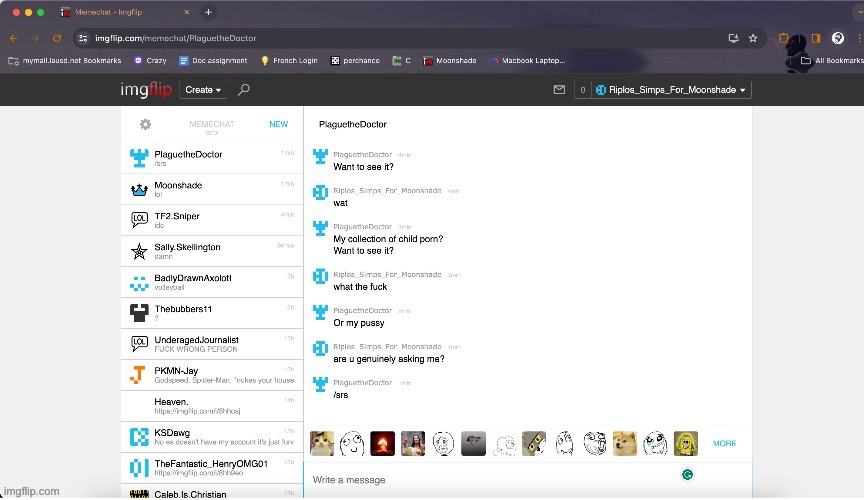Open the mail envelope icon
This screenshot has width=864, height=500.
pos(559,90)
